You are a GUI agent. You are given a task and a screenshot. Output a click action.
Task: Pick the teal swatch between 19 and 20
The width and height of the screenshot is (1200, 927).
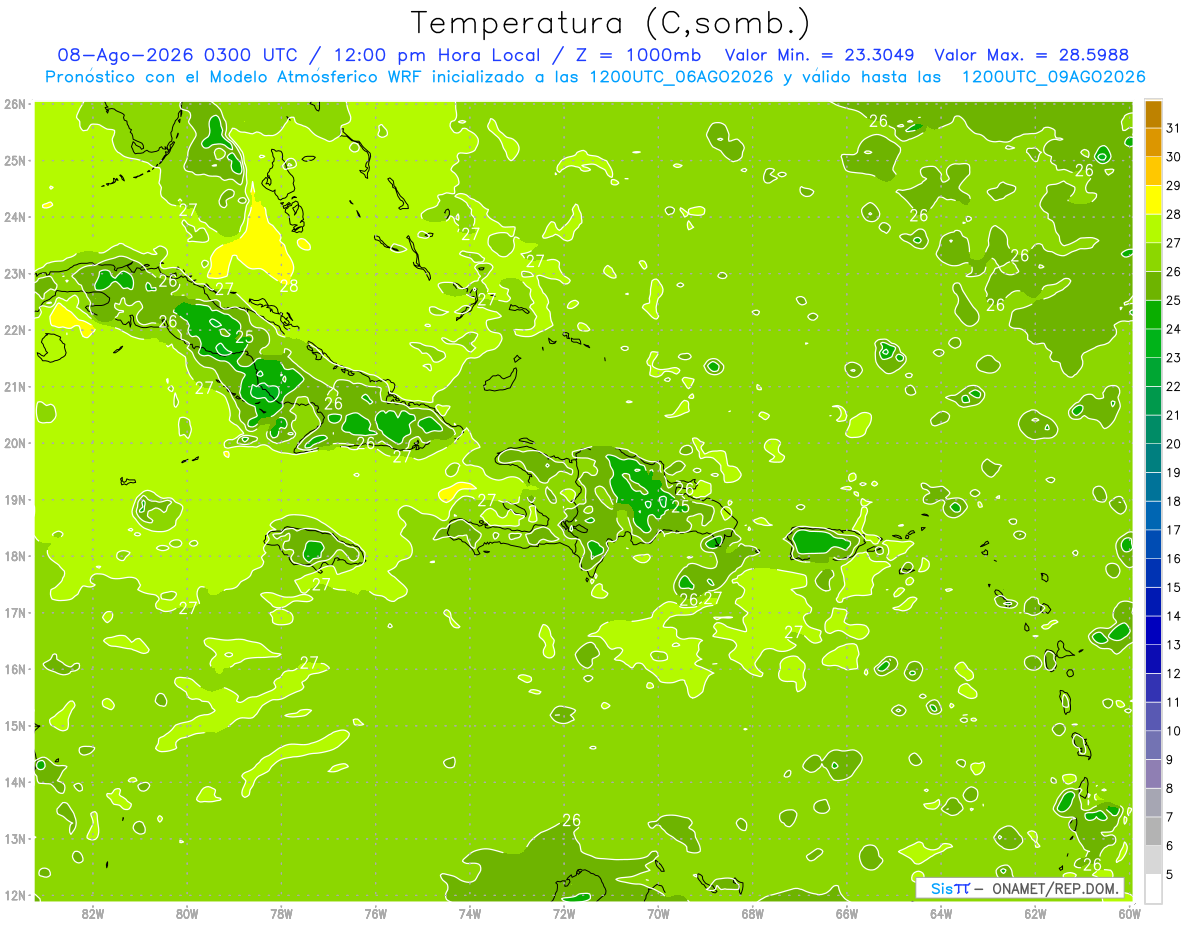[1153, 458]
